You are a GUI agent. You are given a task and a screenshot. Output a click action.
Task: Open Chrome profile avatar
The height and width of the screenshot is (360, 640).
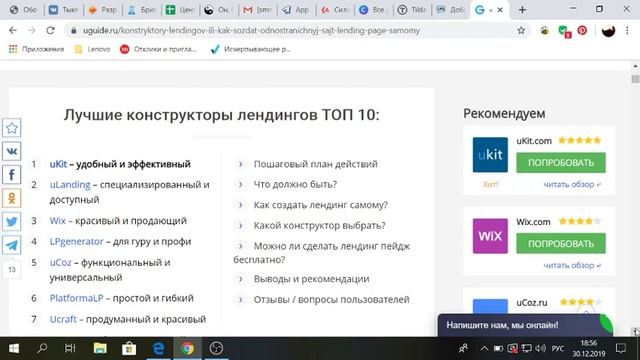(608, 31)
